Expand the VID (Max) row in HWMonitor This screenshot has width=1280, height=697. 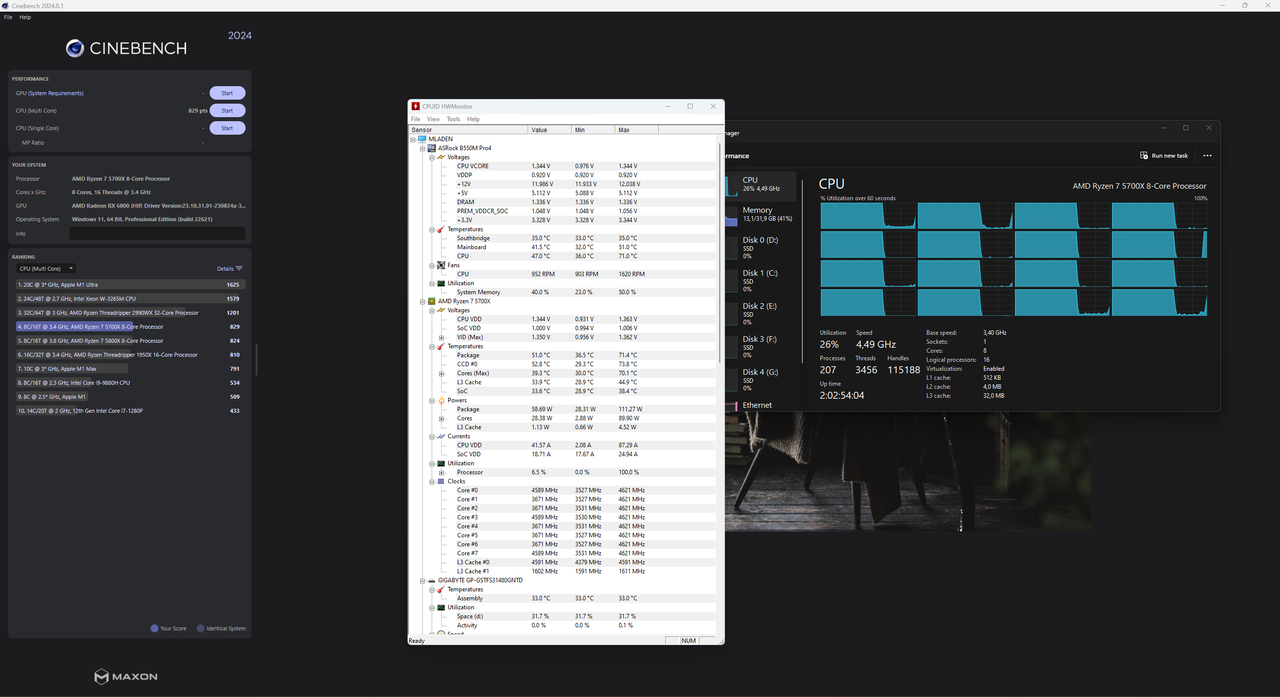pos(441,337)
